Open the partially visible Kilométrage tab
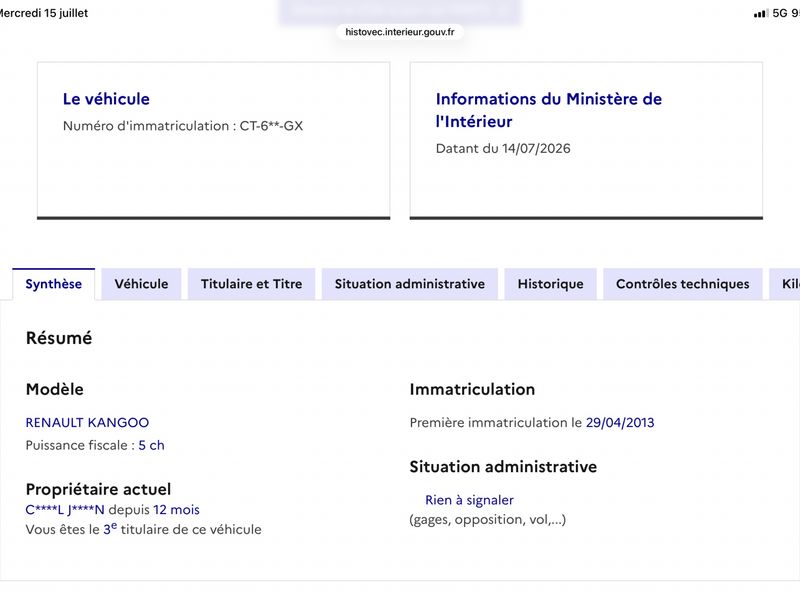Image resolution: width=800 pixels, height=600 pixels. click(x=786, y=284)
